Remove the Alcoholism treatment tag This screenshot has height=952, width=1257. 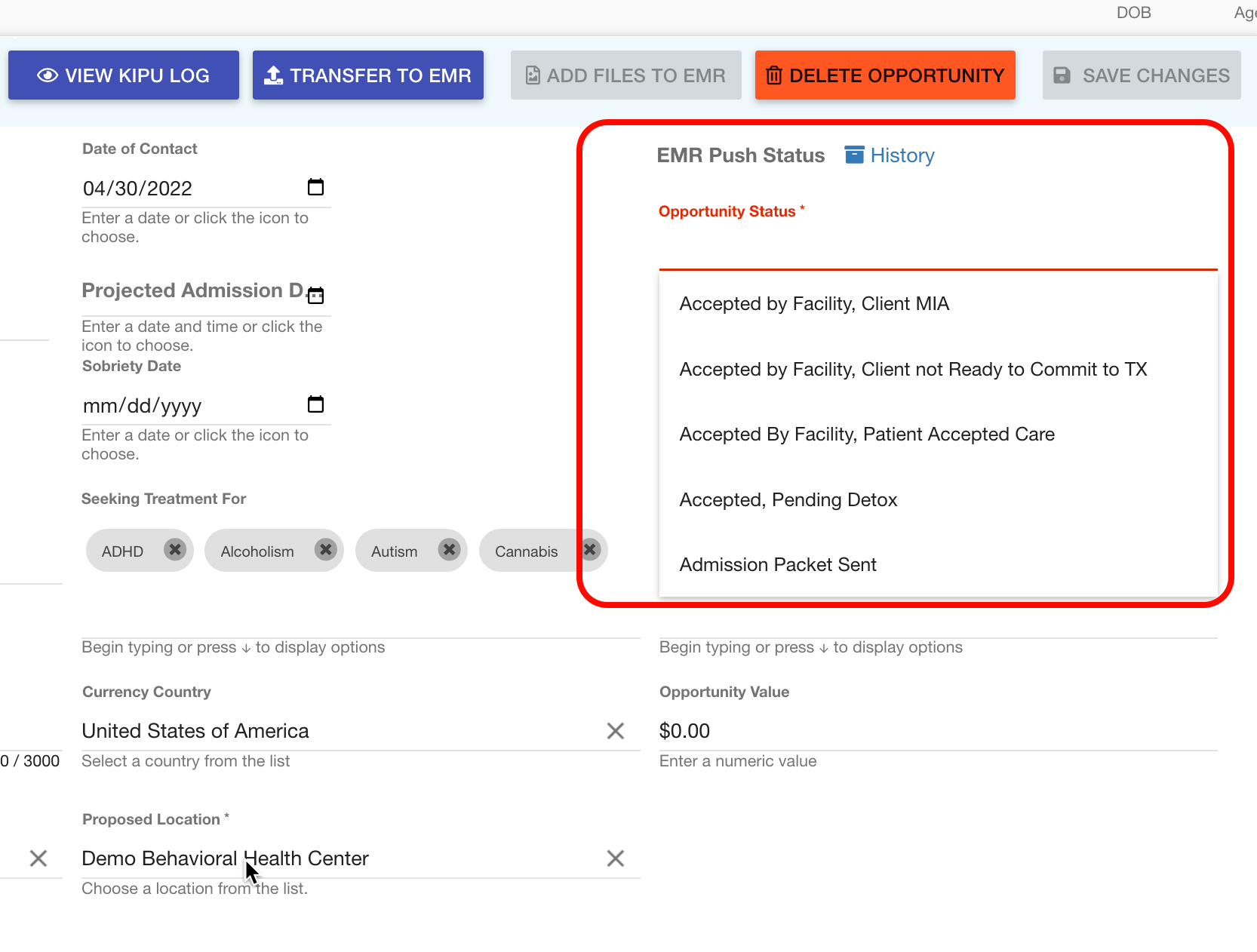coord(325,550)
